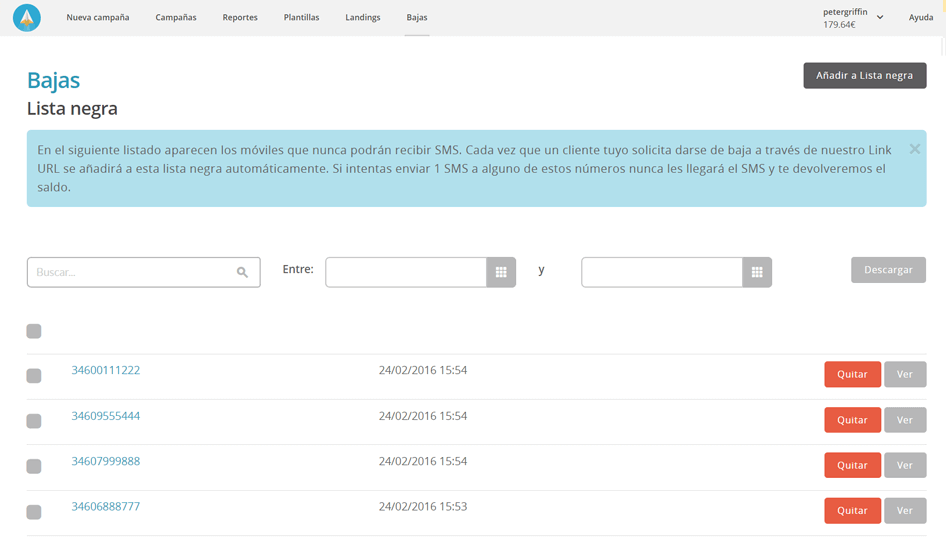Click the magnifier icon in the search box
The height and width of the screenshot is (548, 946).
(x=242, y=272)
